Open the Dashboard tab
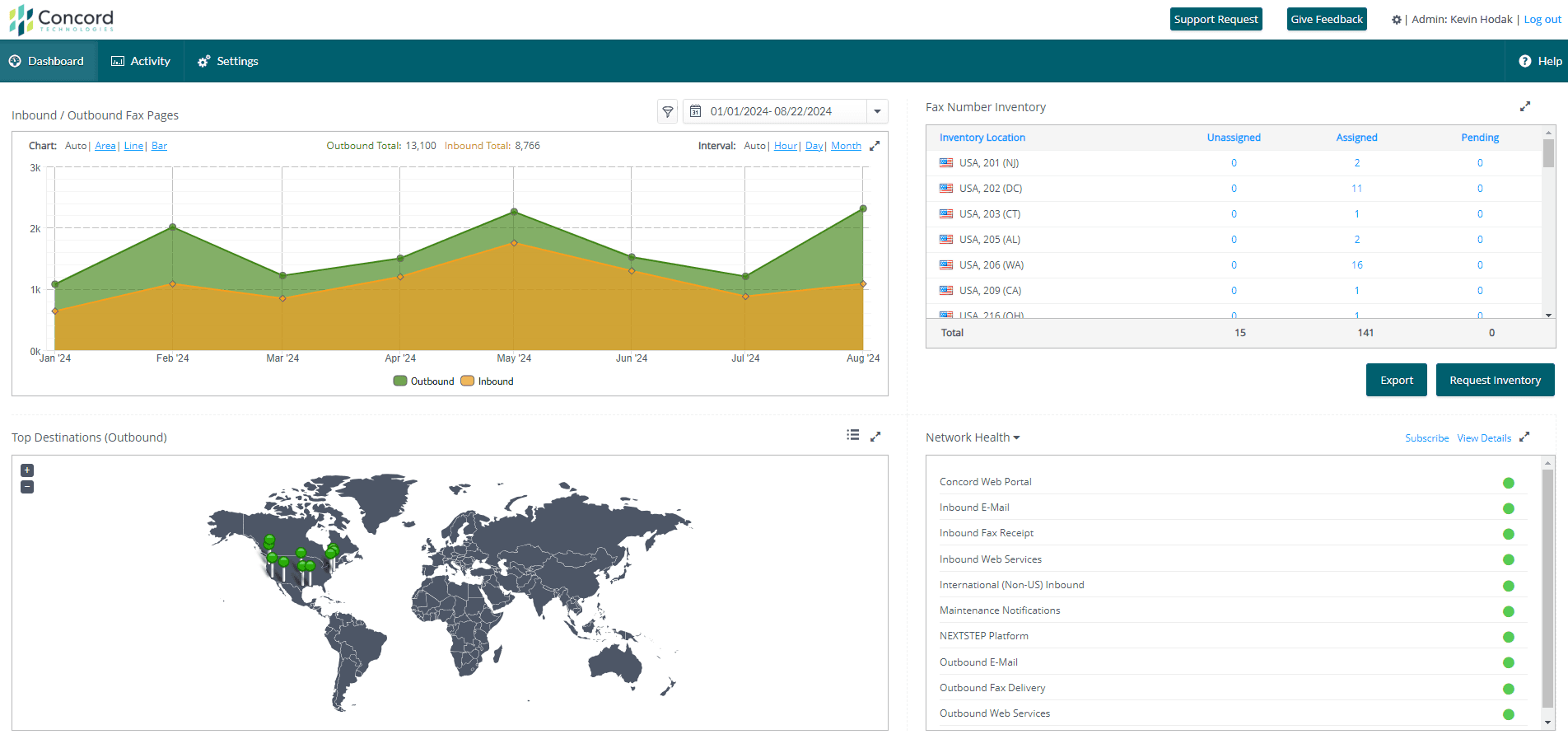1568x739 pixels. pyautogui.click(x=49, y=61)
